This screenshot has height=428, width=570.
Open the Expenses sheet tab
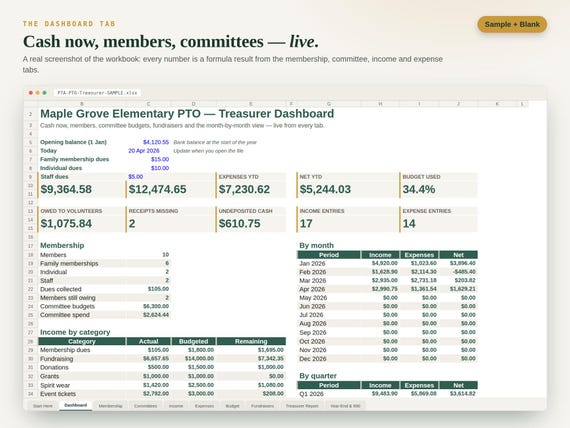coord(204,406)
